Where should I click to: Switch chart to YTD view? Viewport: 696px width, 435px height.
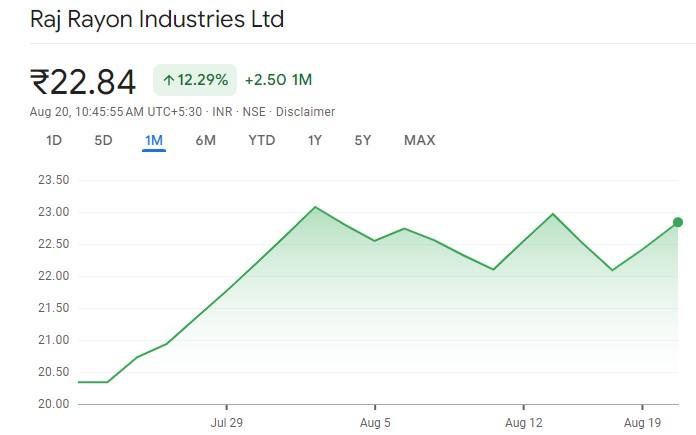click(x=261, y=141)
